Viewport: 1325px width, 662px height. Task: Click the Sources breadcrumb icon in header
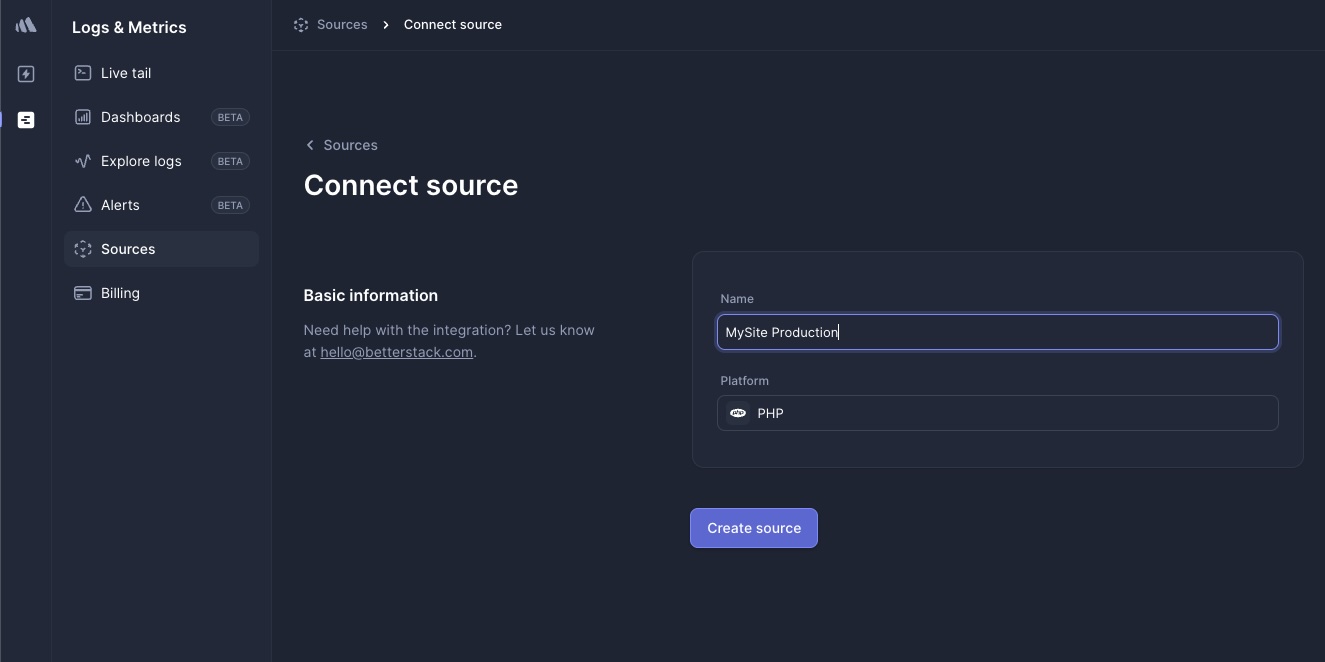301,25
